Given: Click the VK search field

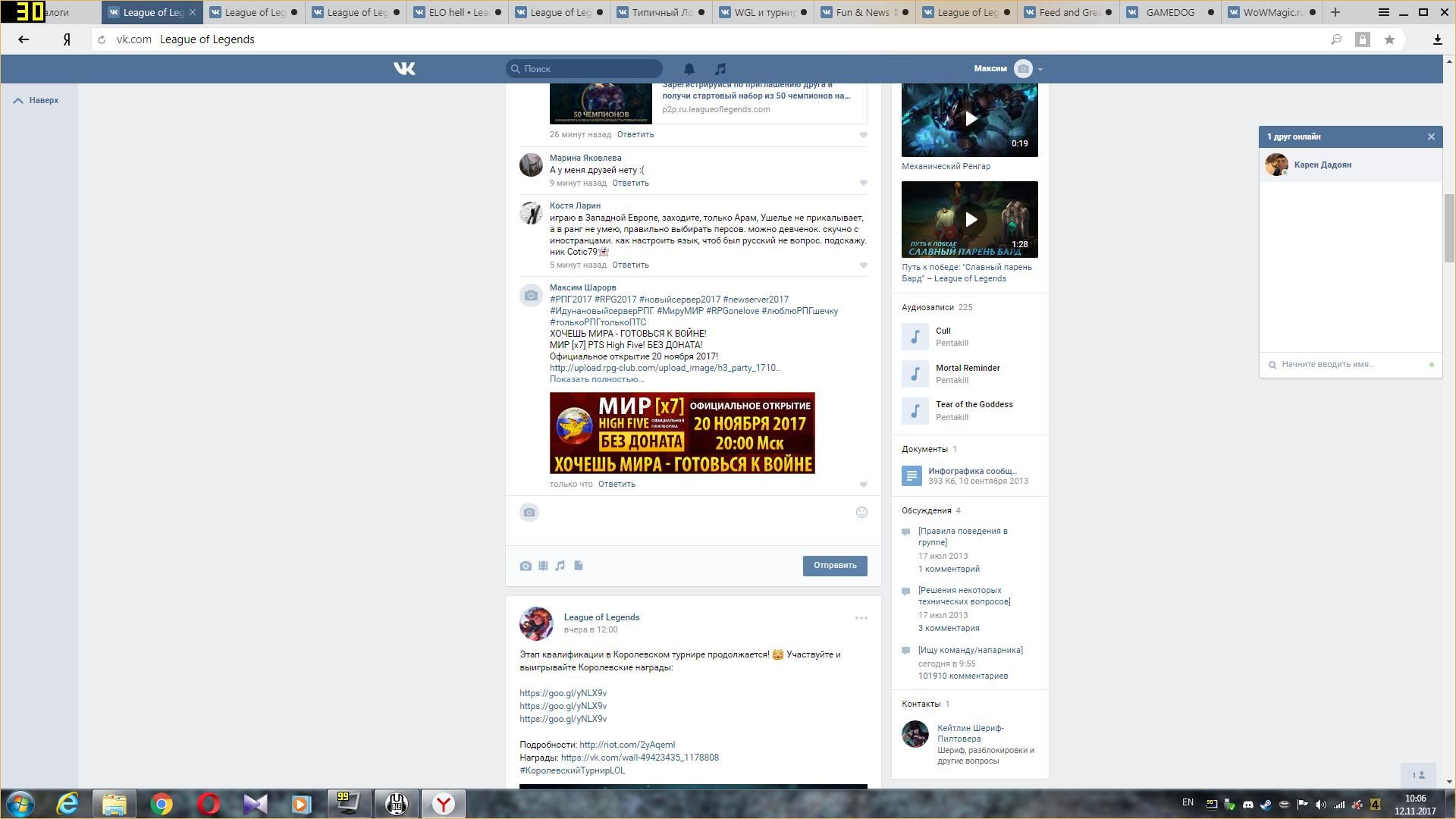Looking at the screenshot, I should 584,69.
